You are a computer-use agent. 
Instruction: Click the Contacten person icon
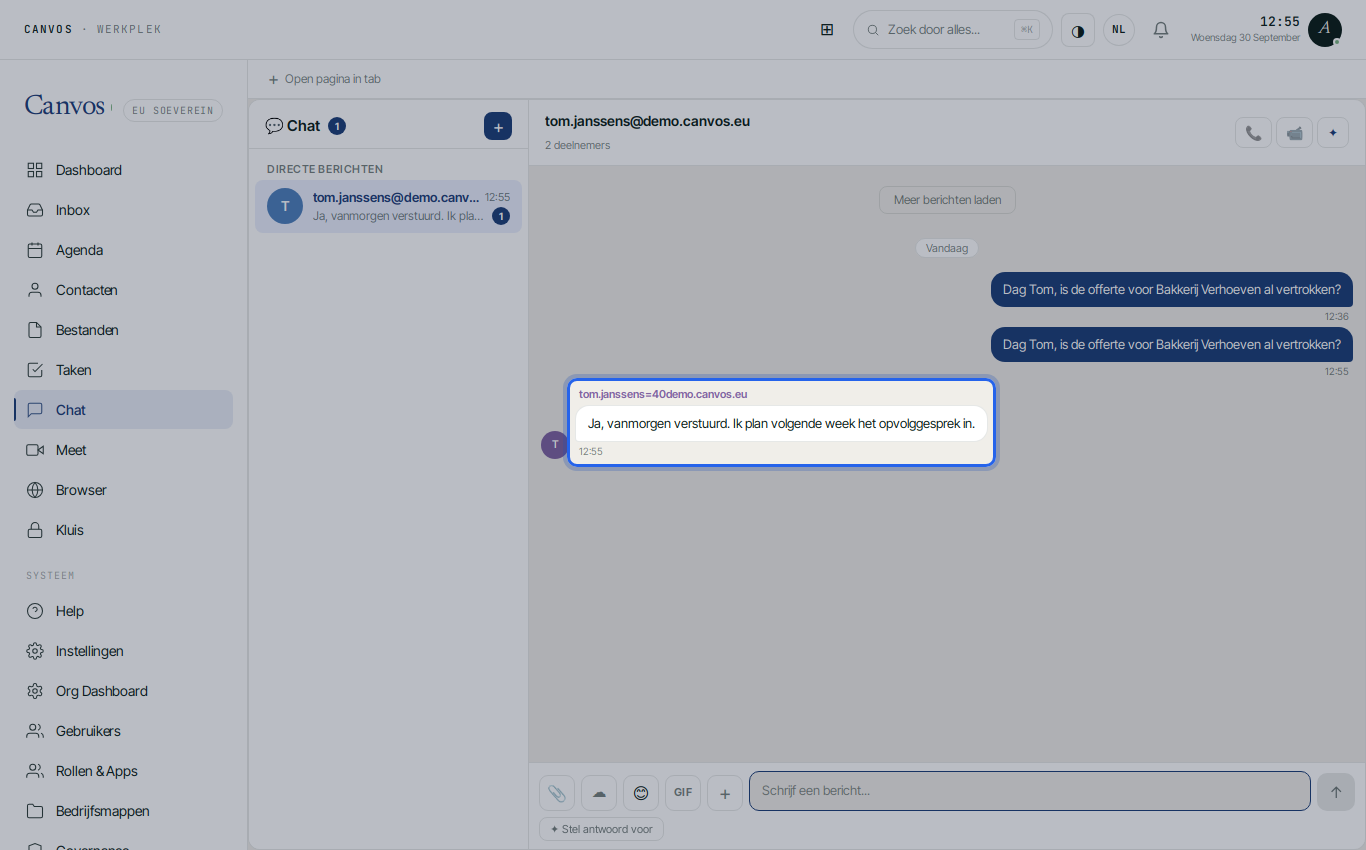(35, 290)
